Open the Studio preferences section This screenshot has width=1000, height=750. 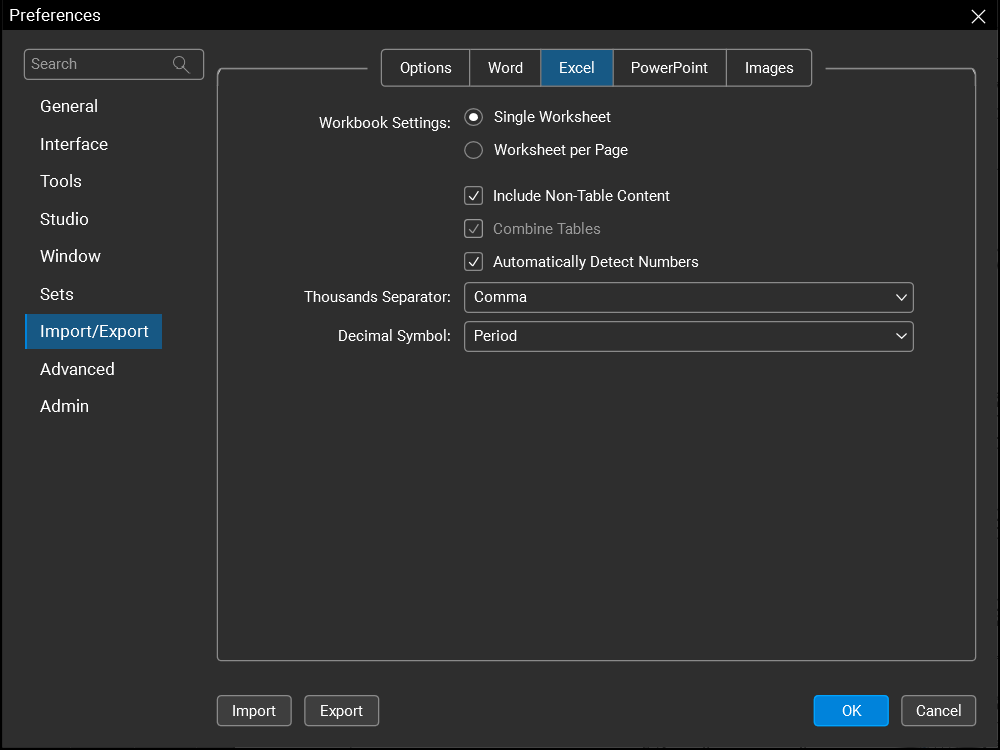tap(64, 219)
